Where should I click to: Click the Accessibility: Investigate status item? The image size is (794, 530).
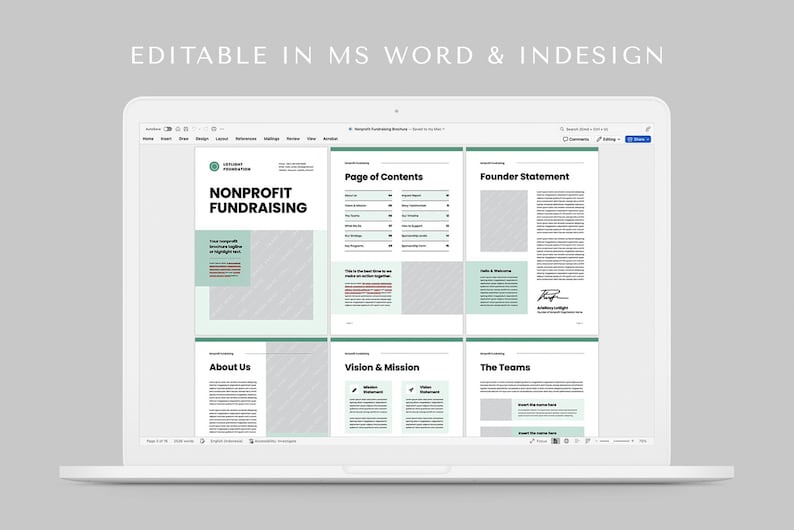coord(273,441)
